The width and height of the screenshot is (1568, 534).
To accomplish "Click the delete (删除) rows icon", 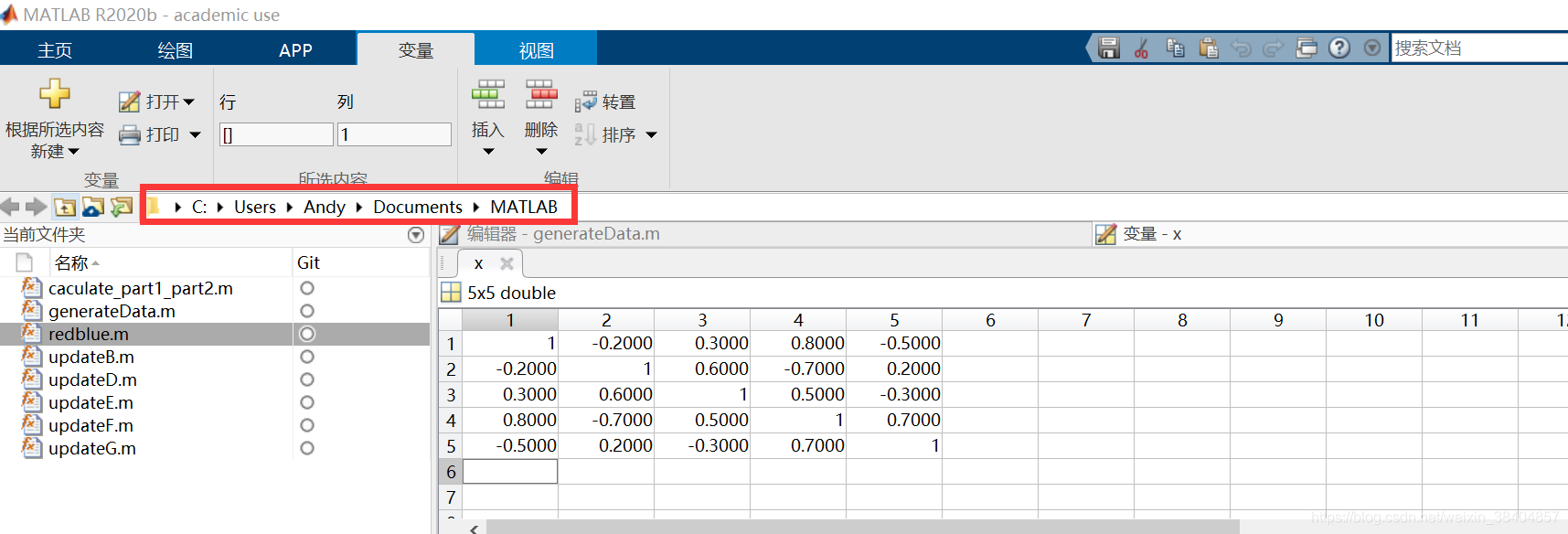I will [x=540, y=94].
